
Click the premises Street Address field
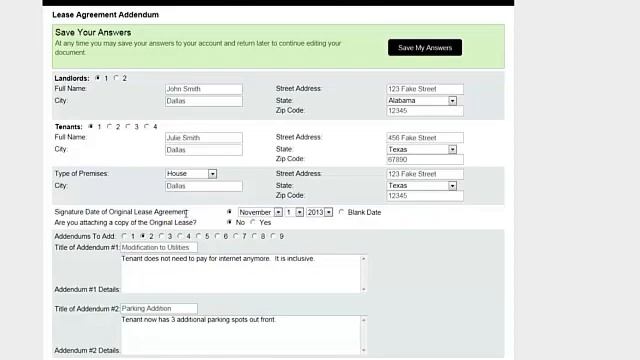[425, 174]
